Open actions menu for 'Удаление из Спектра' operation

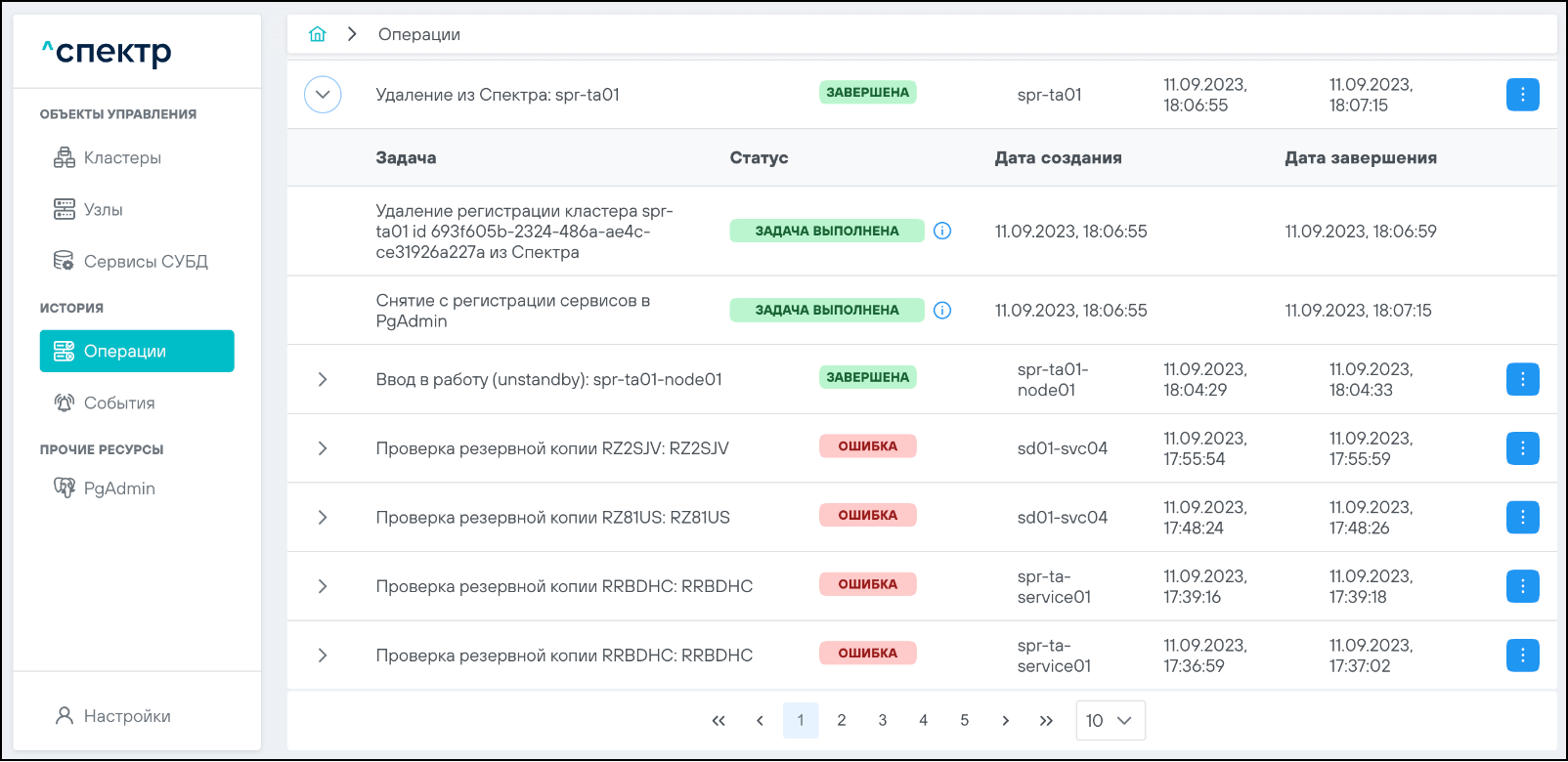point(1522,95)
